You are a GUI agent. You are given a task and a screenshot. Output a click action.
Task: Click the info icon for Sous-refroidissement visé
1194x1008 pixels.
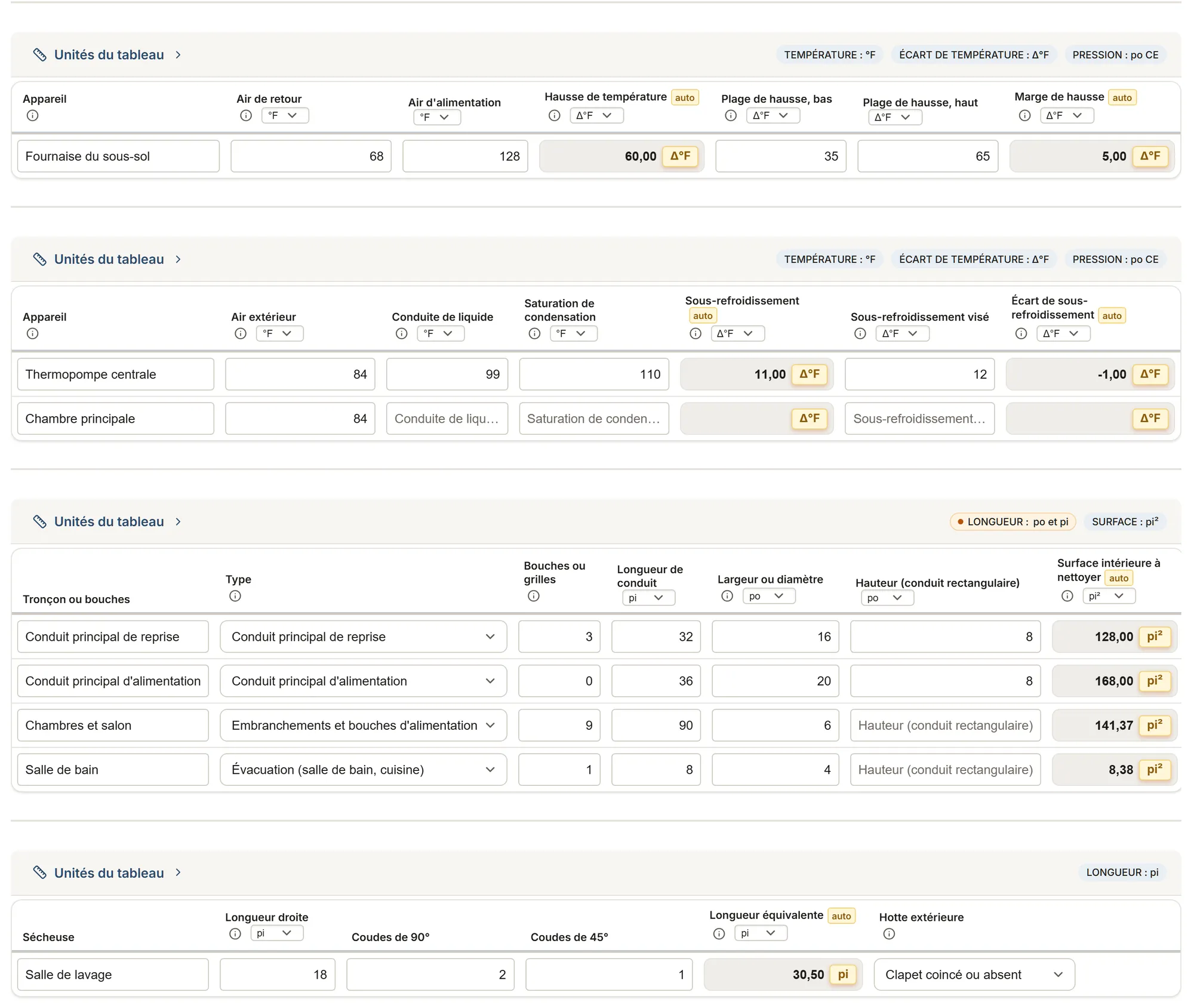(860, 334)
